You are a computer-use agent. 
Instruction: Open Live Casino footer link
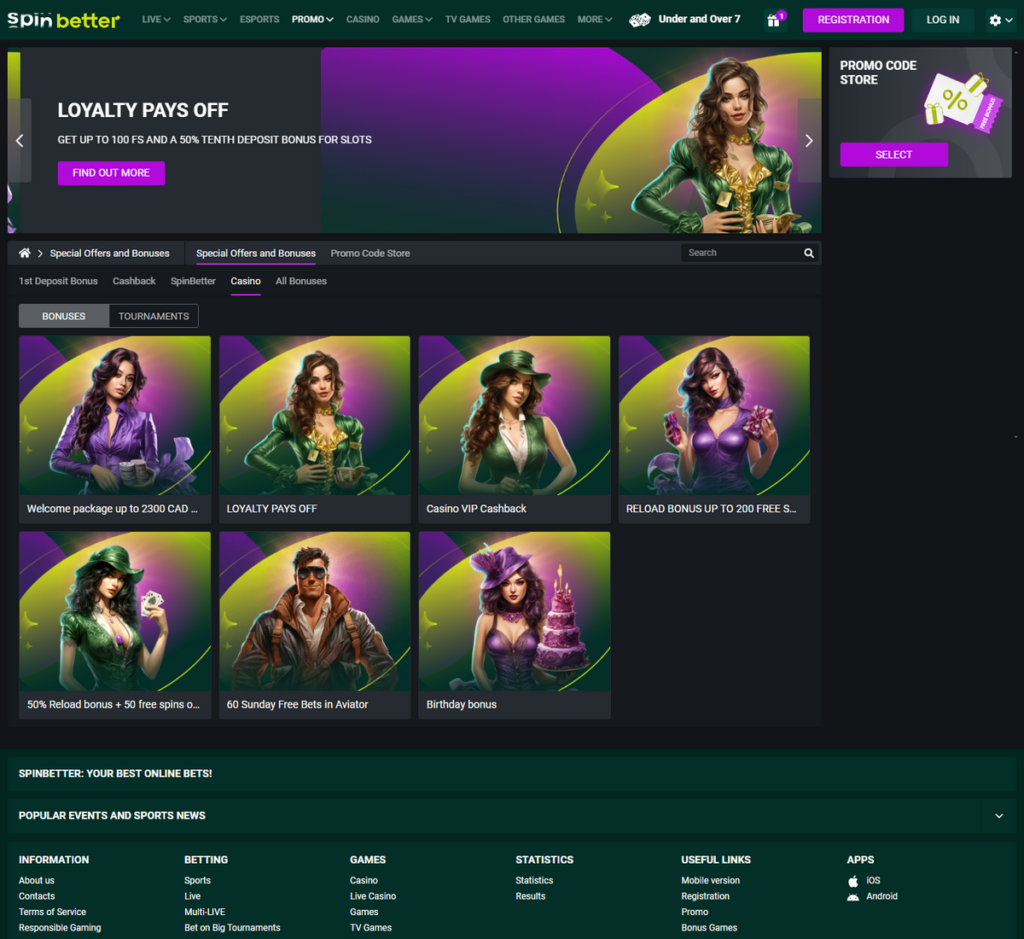pos(373,897)
